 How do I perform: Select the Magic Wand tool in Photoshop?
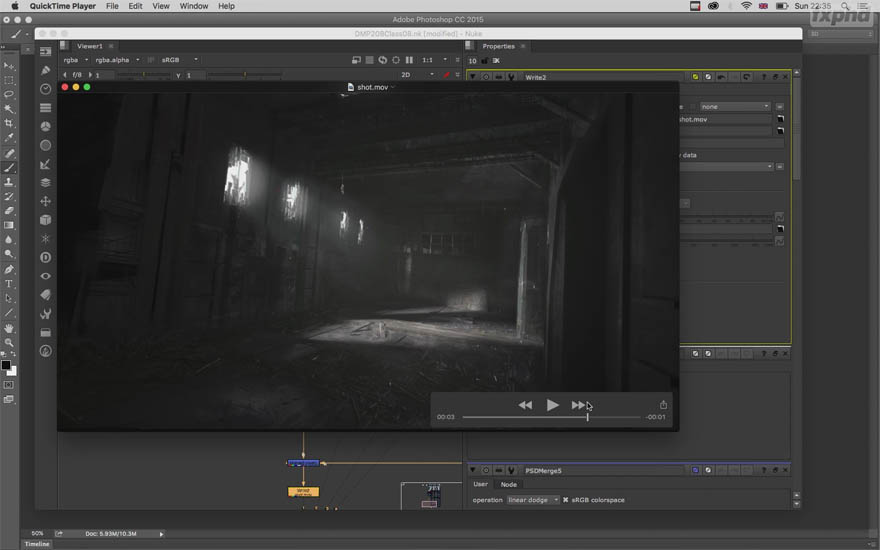(x=9, y=109)
